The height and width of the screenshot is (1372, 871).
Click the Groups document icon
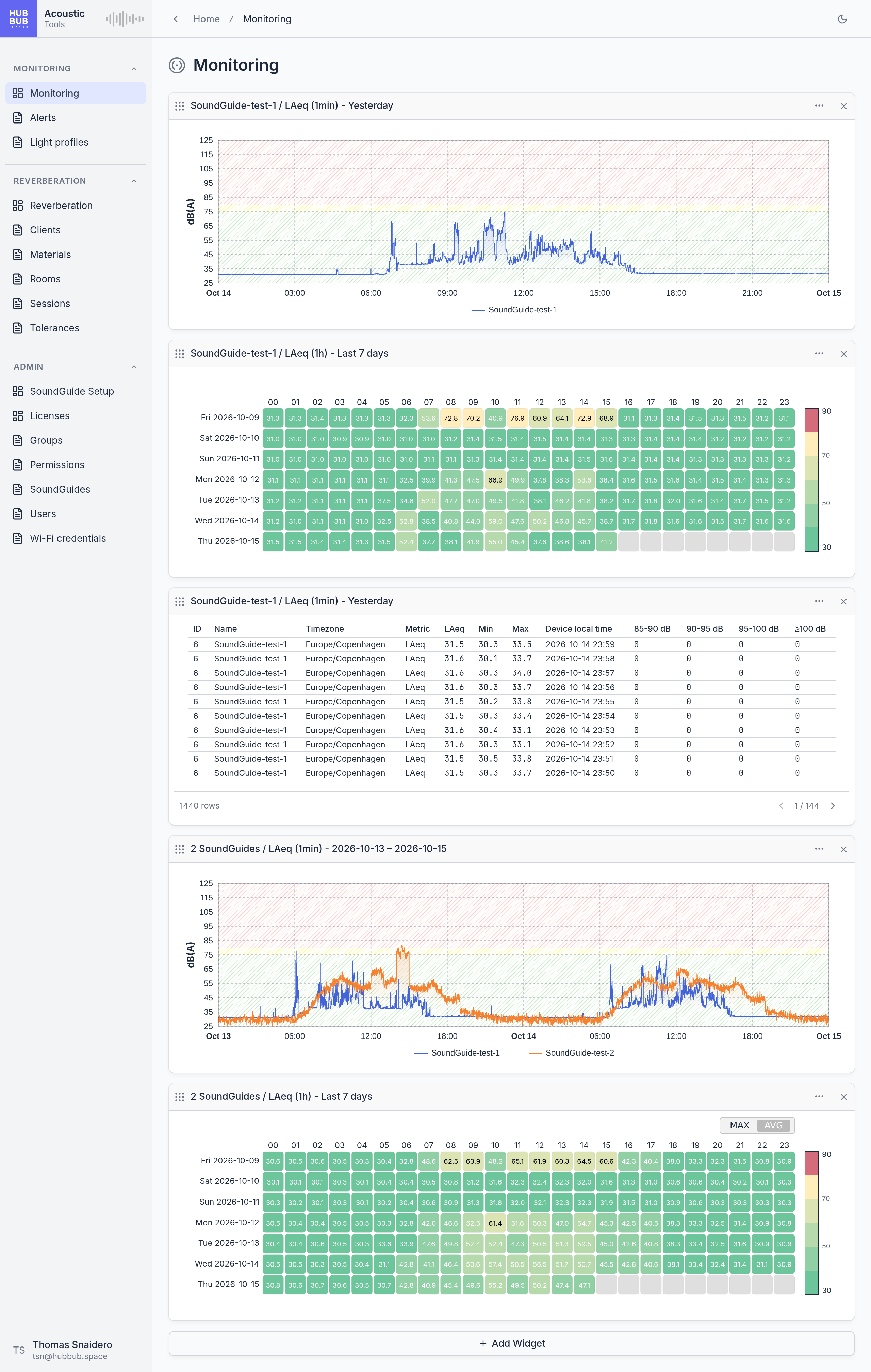pyautogui.click(x=18, y=440)
